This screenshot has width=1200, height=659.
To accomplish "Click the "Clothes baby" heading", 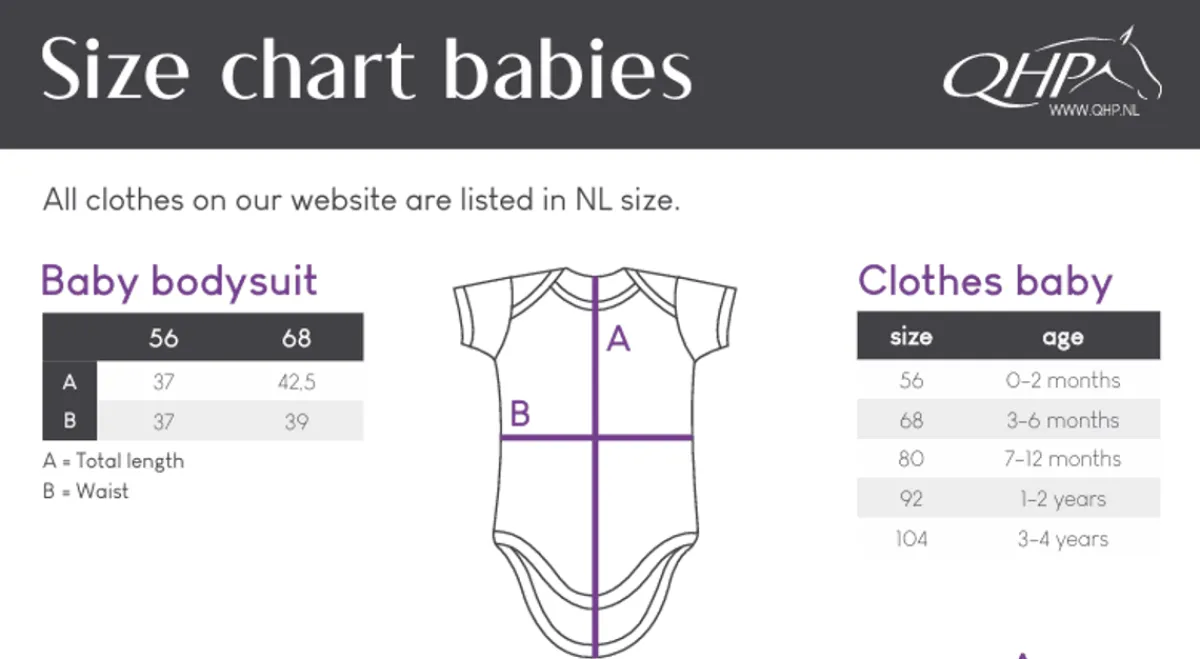I will click(x=985, y=281).
